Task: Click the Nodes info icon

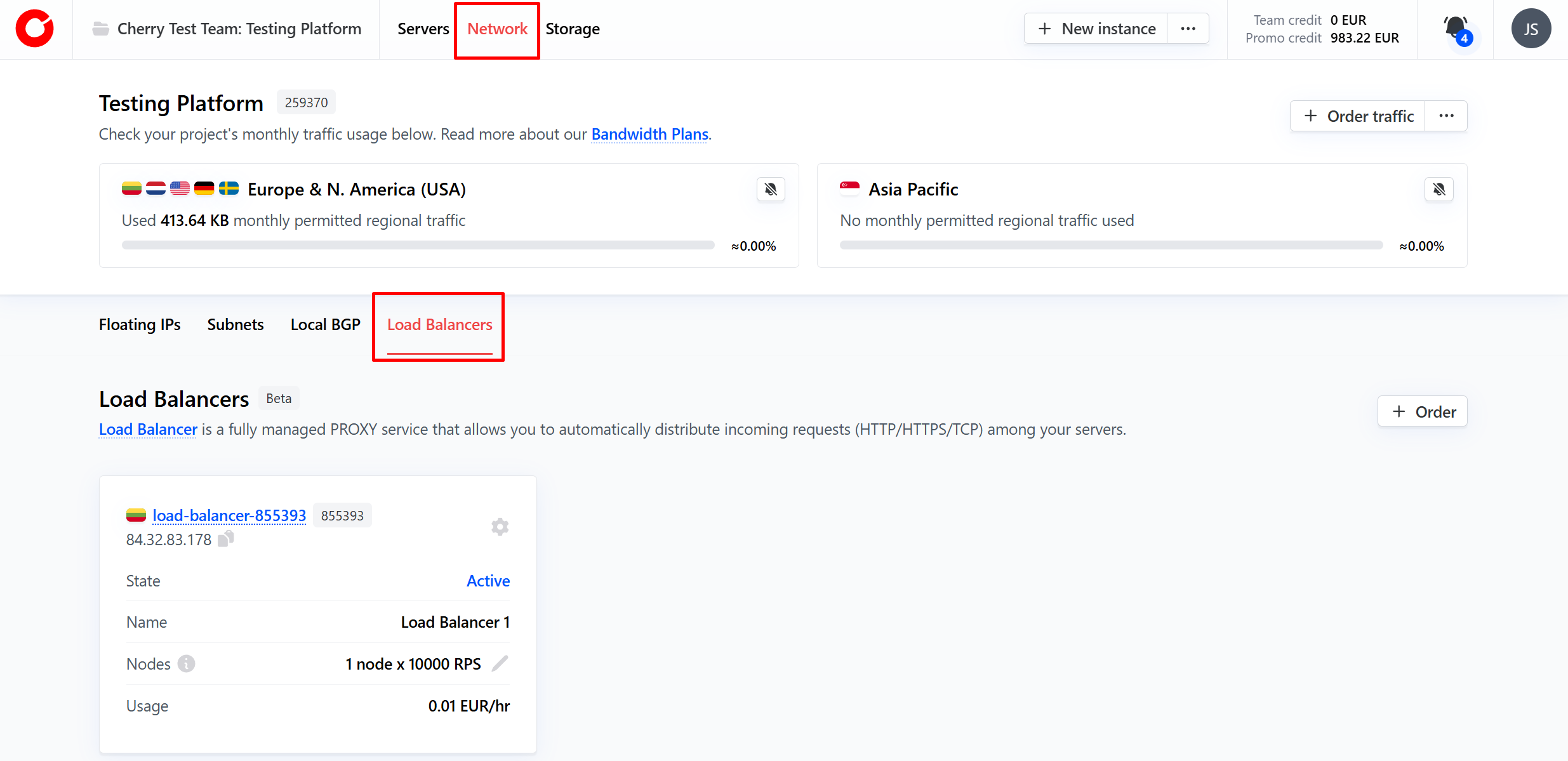Action: click(186, 664)
